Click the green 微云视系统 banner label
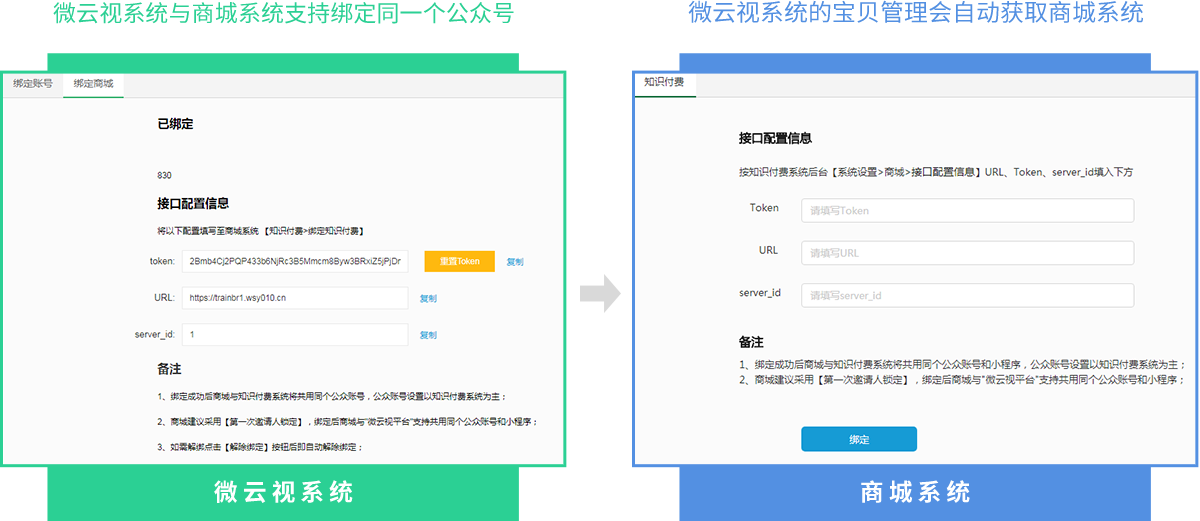Screen dimensions: 1200x521 point(283,492)
